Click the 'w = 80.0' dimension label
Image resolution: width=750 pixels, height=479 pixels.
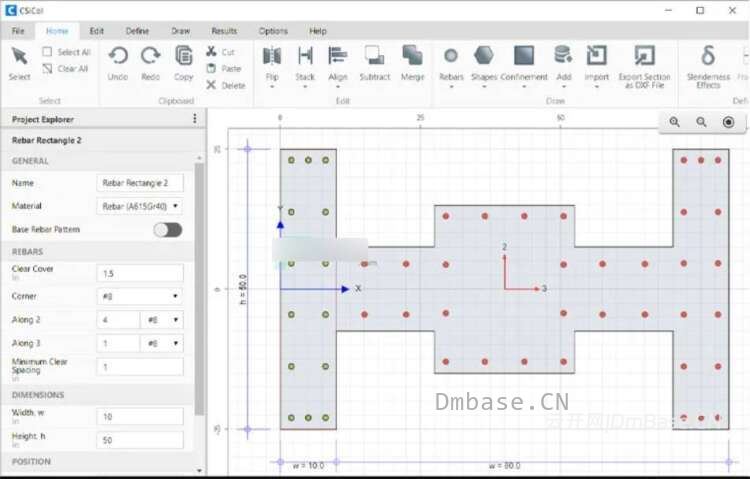pyautogui.click(x=505, y=466)
